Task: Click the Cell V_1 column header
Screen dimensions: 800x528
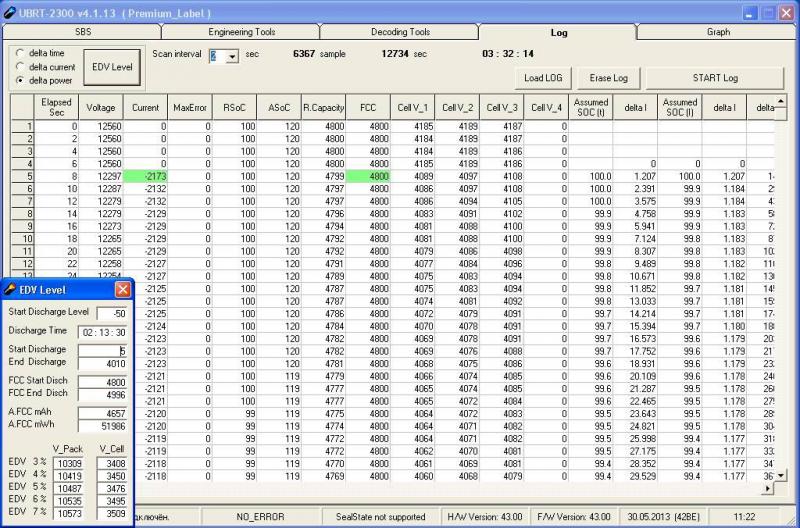Action: (x=412, y=108)
